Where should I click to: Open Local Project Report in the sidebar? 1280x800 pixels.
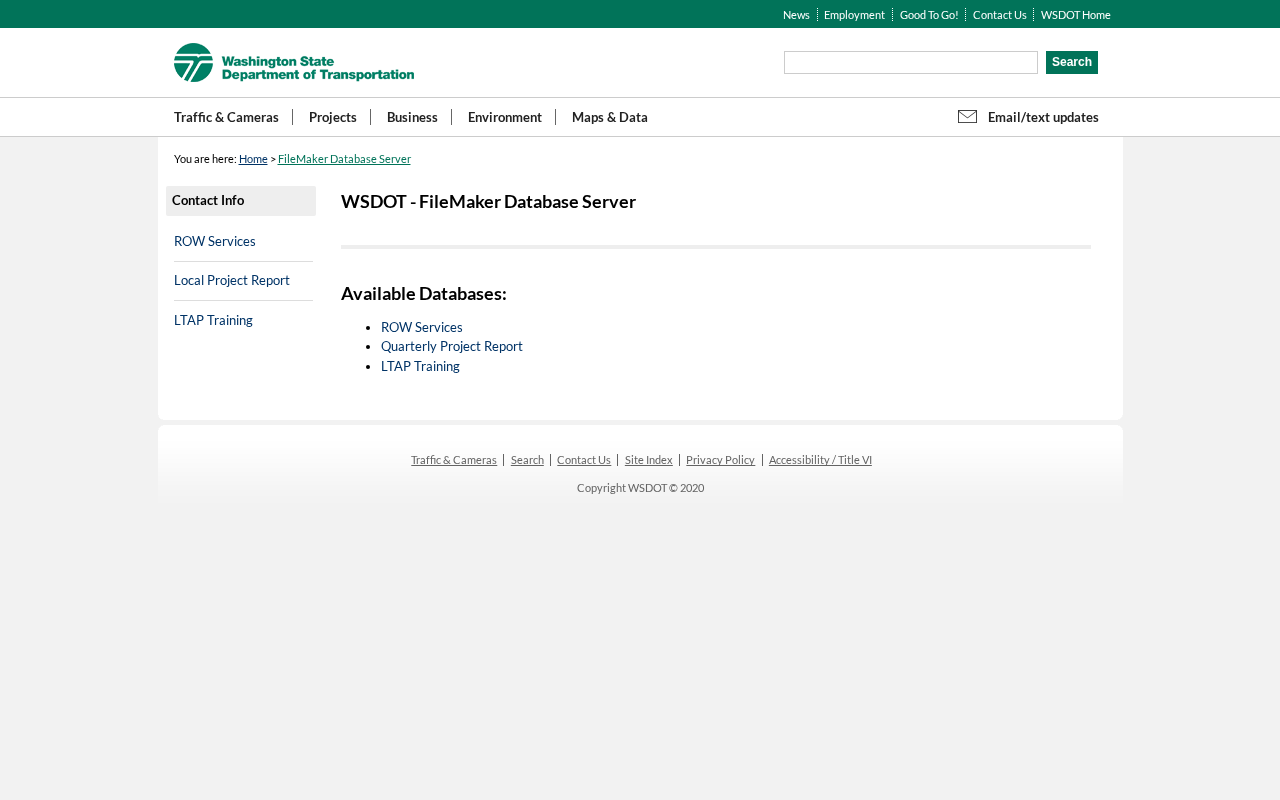pyautogui.click(x=232, y=280)
